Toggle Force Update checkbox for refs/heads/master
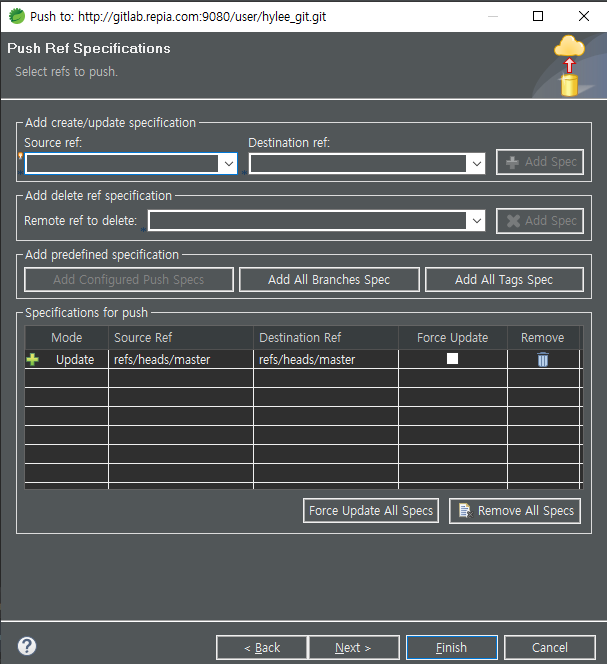This screenshot has height=664, width=607. 452,359
